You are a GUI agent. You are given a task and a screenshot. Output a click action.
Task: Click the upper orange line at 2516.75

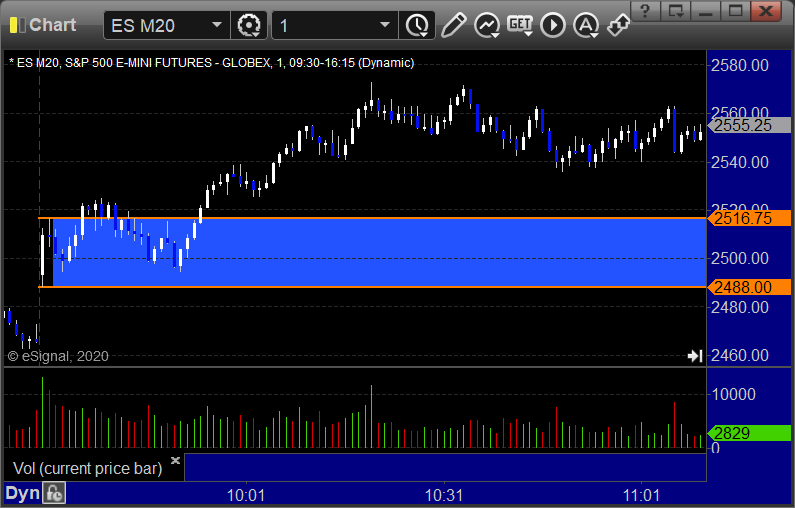tap(372, 218)
